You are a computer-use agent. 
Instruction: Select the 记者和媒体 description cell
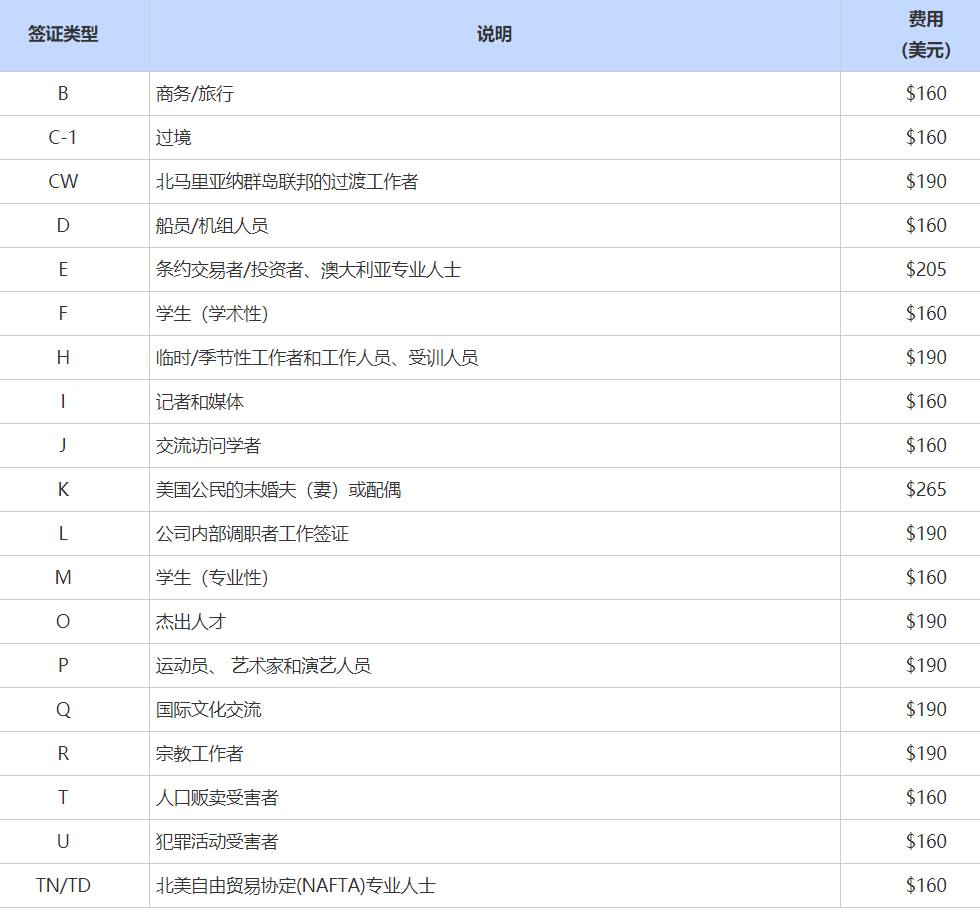click(x=200, y=402)
